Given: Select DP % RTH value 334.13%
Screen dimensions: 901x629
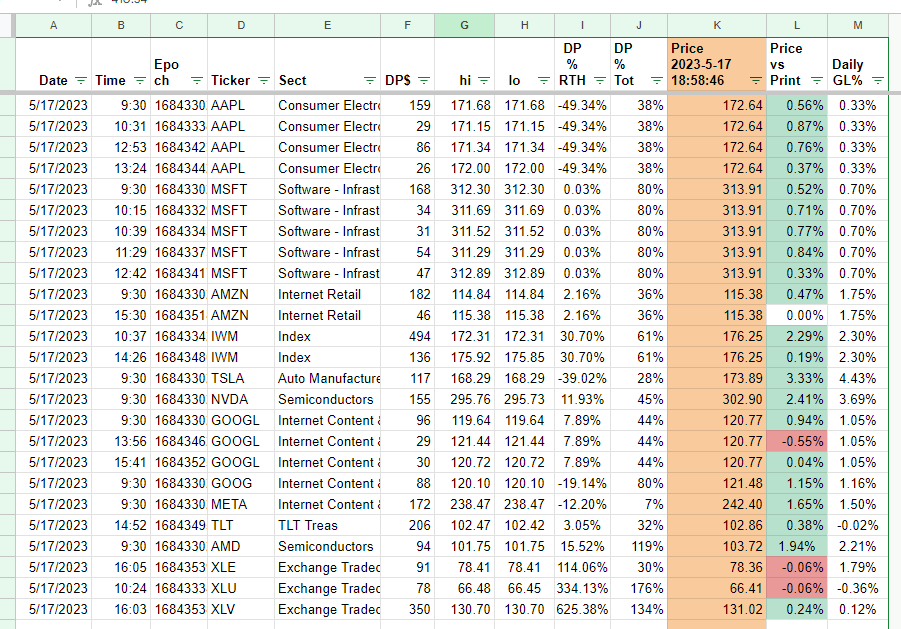Looking at the screenshot, I should tap(582, 588).
